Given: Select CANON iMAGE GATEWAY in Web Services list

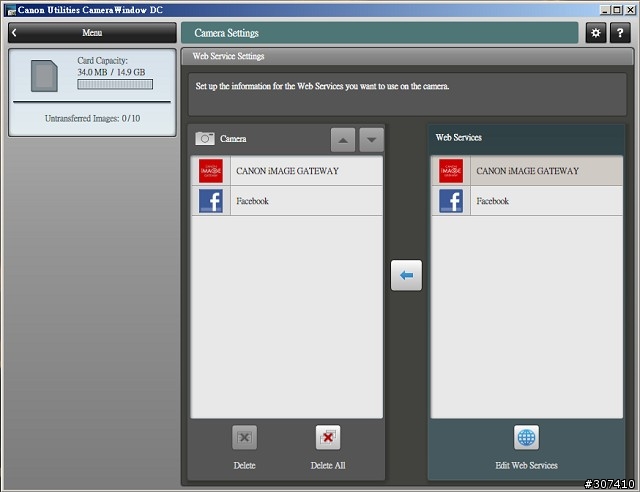Looking at the screenshot, I should (527, 171).
